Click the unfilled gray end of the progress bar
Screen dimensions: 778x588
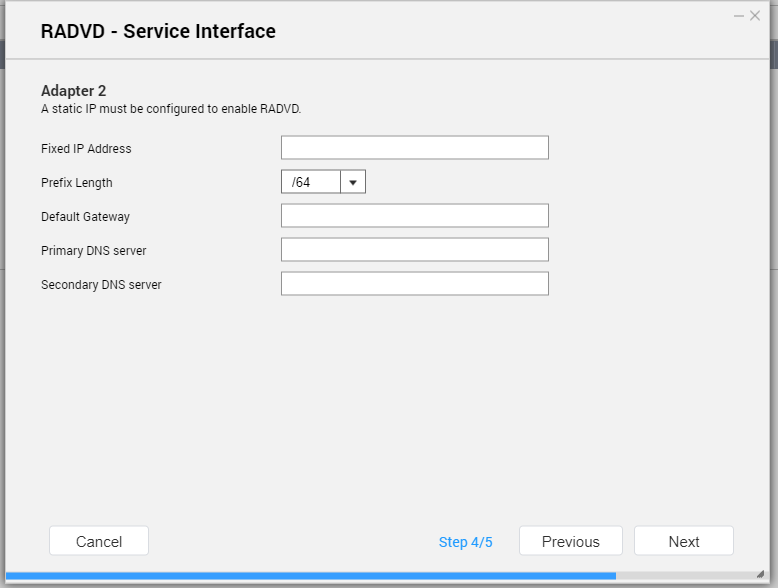[x=686, y=576]
